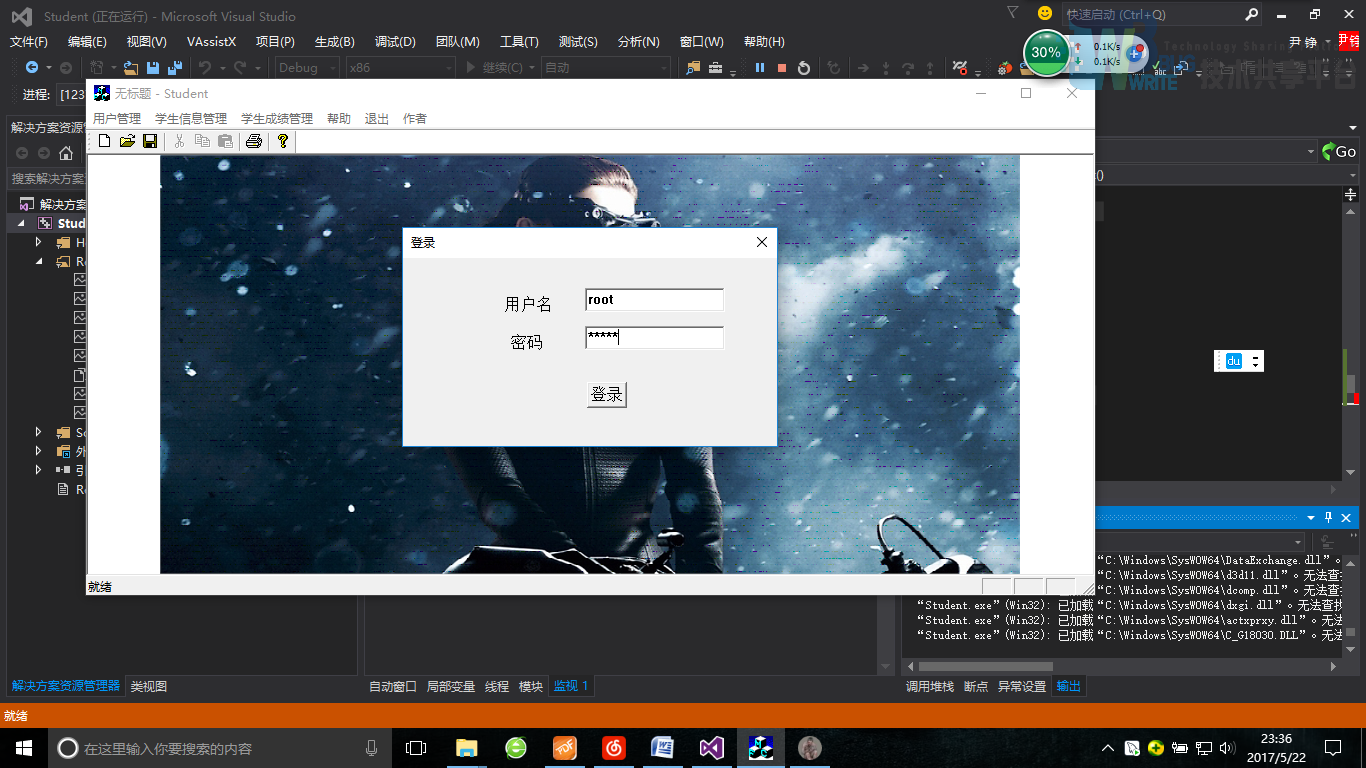Click the abc spell check toolbar icon
This screenshot has width=1366, height=768.
point(1159,68)
